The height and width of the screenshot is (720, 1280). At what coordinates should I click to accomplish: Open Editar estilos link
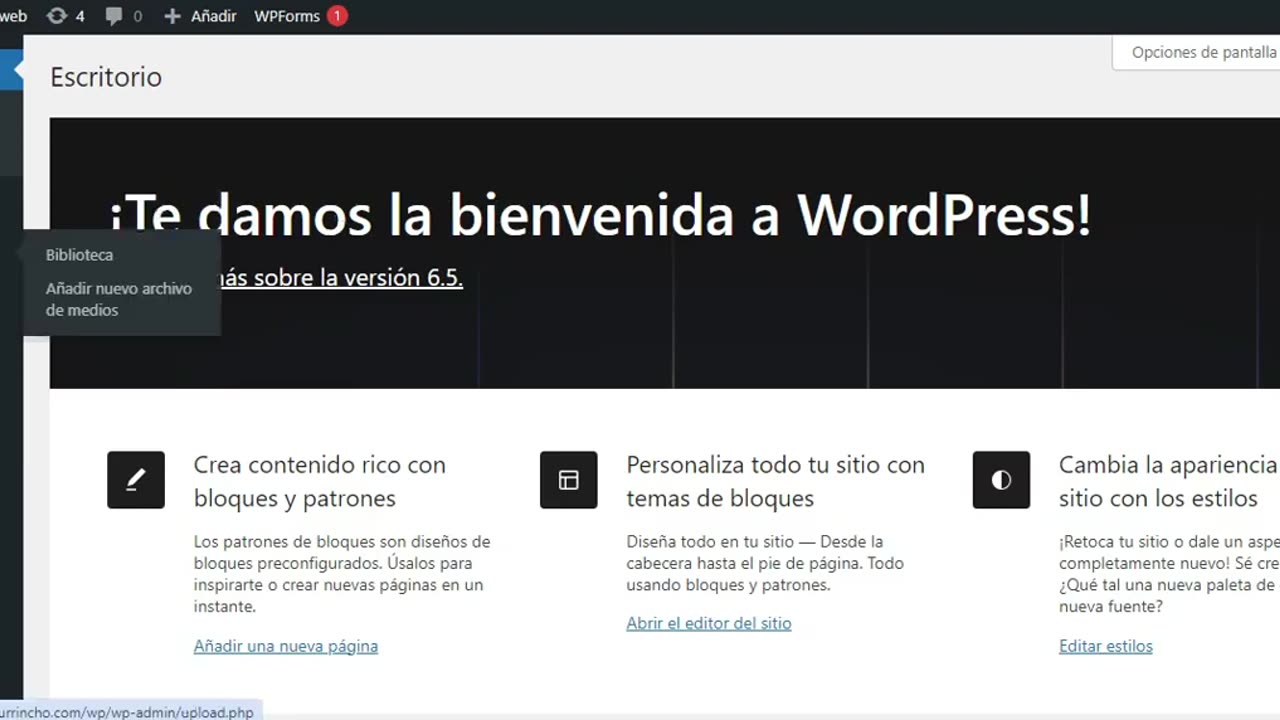pos(1106,646)
